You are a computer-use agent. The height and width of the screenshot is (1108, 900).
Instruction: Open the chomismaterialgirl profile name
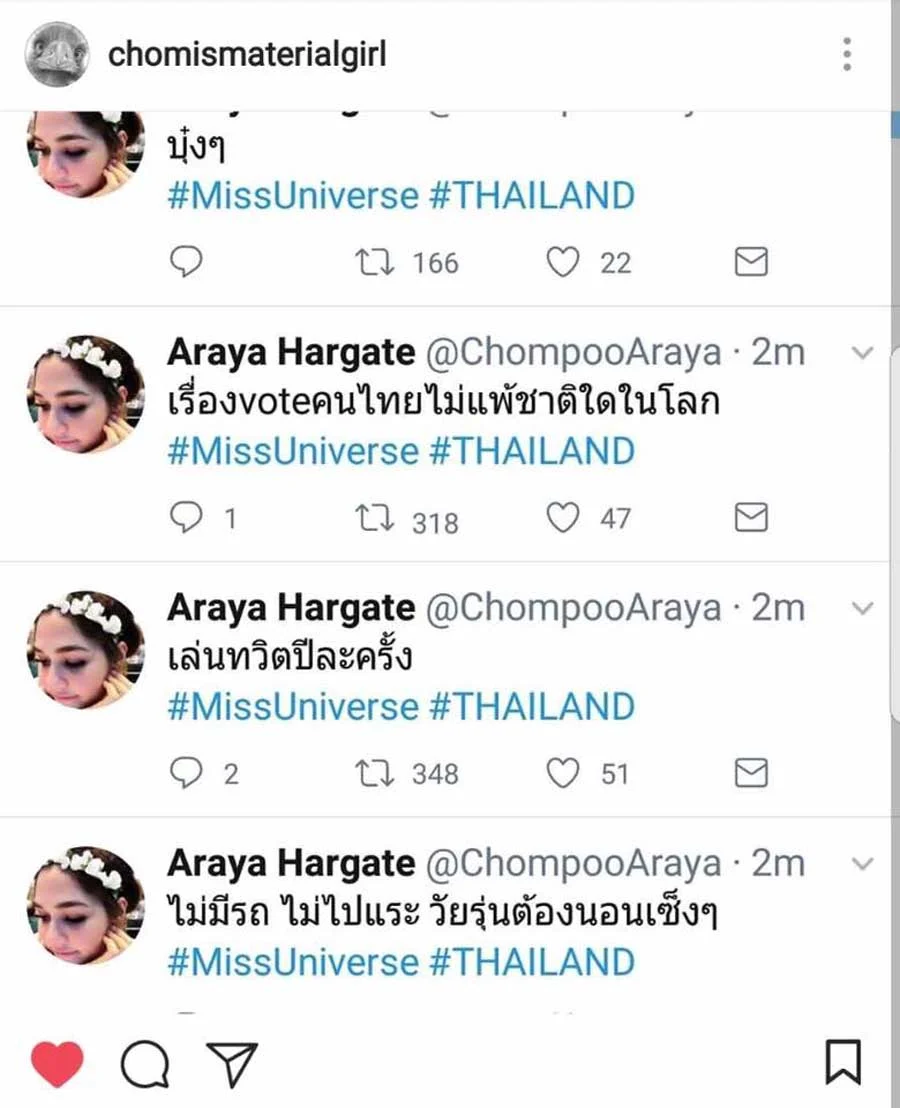pos(247,54)
